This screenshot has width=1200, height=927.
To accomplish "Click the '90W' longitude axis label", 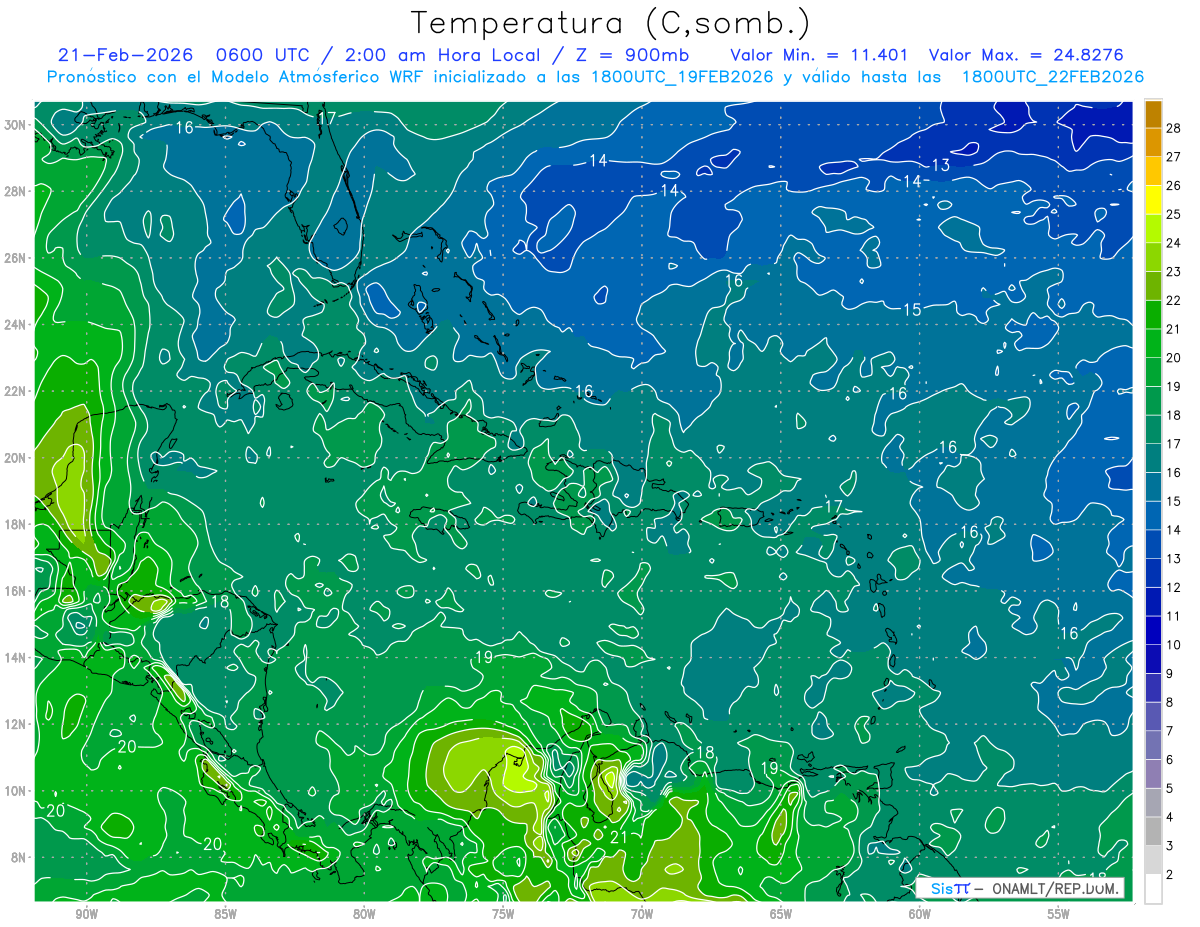I will coord(86,914).
